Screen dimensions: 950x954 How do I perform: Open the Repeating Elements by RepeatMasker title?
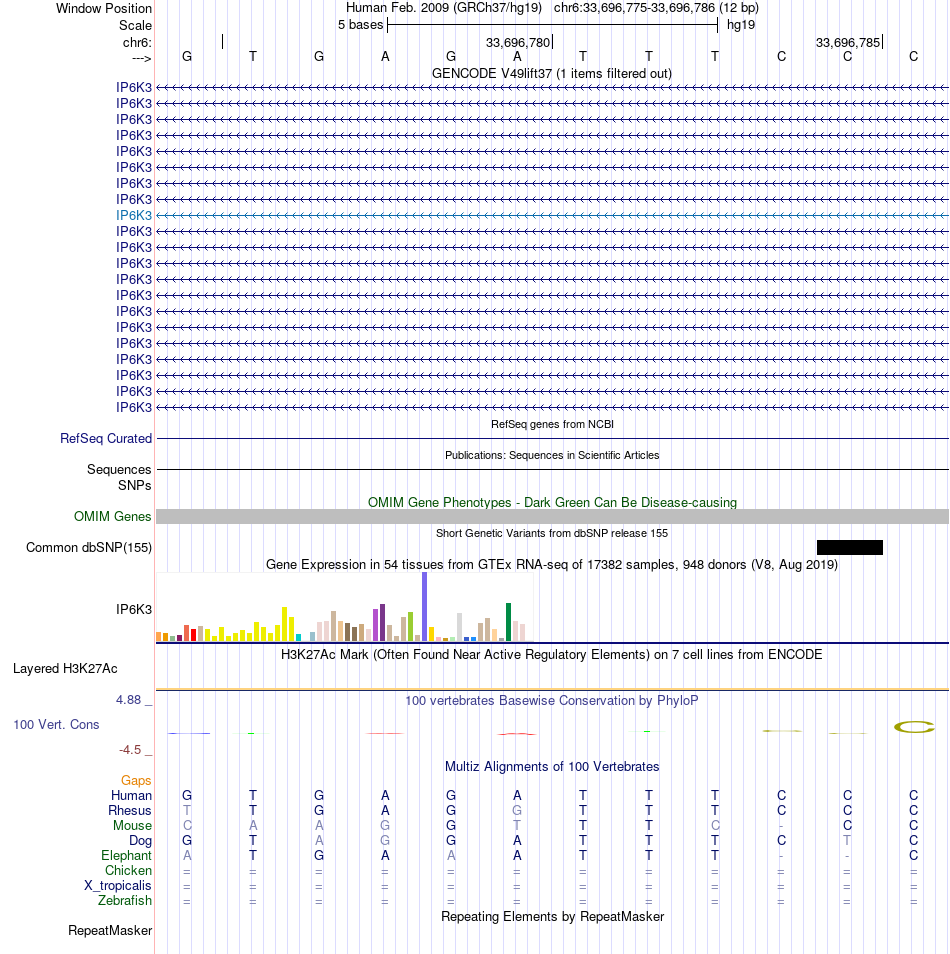[x=552, y=917]
